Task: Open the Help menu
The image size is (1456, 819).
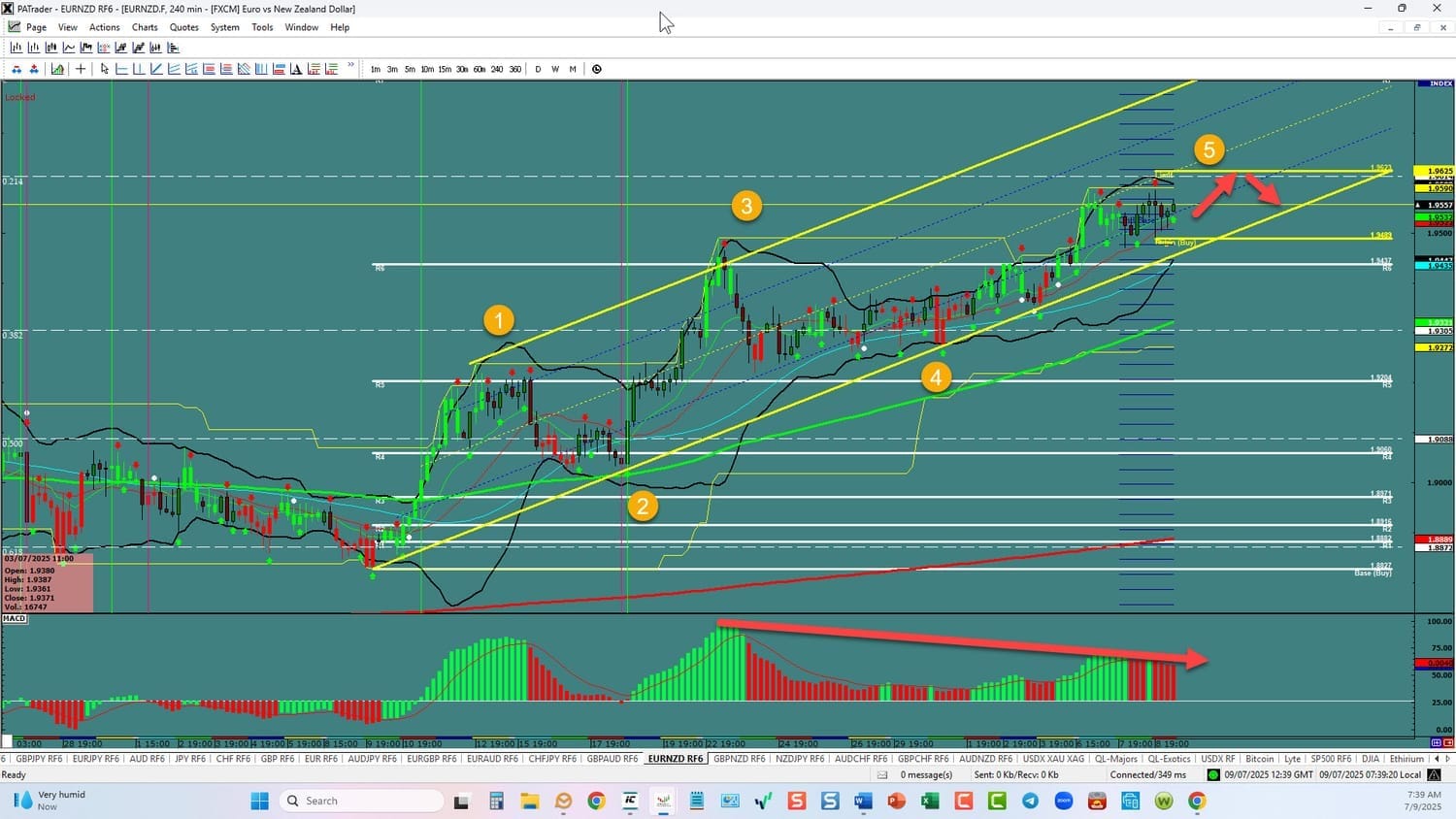Action: [x=340, y=27]
